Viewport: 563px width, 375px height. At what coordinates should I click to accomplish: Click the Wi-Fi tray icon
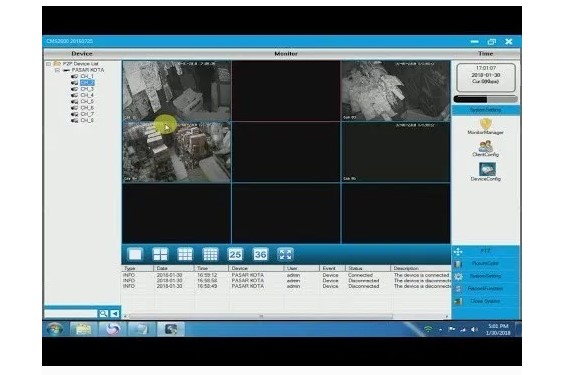pos(428,329)
